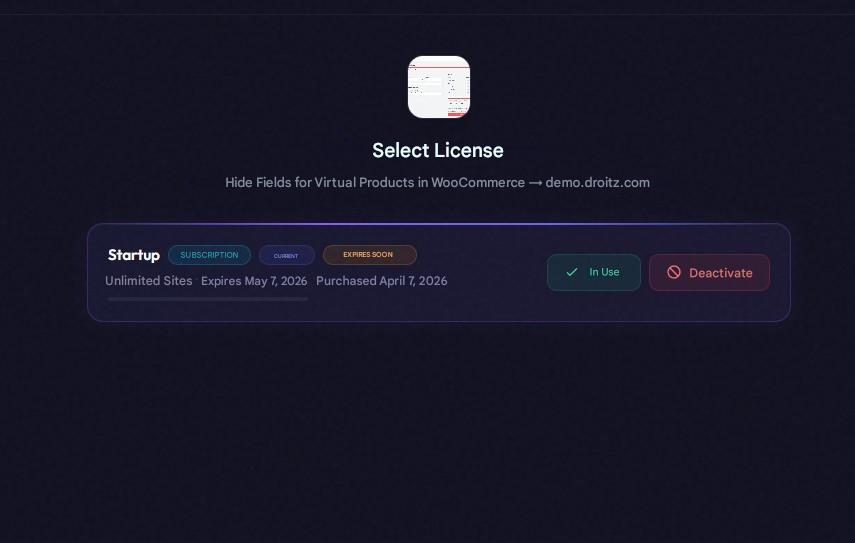Click the checkmark icon in In Use
The height and width of the screenshot is (543, 855).
[571, 272]
